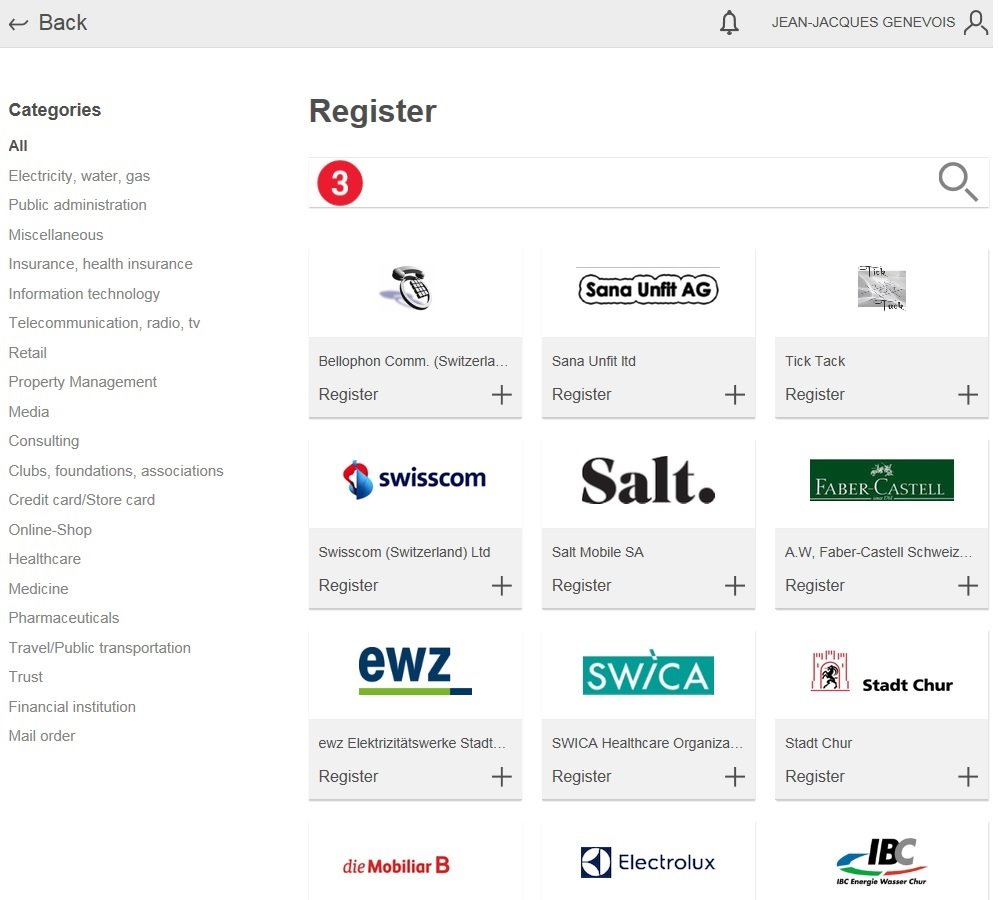Select Mail order category
Image resolution: width=999 pixels, height=900 pixels.
(x=42, y=736)
